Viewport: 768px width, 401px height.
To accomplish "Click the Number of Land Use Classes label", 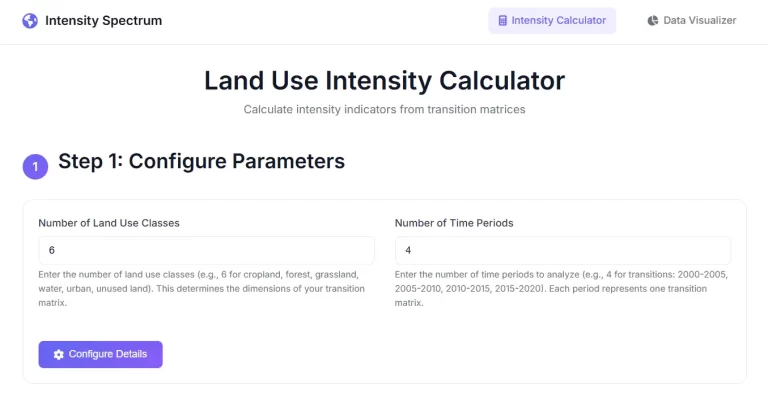I will click(109, 223).
